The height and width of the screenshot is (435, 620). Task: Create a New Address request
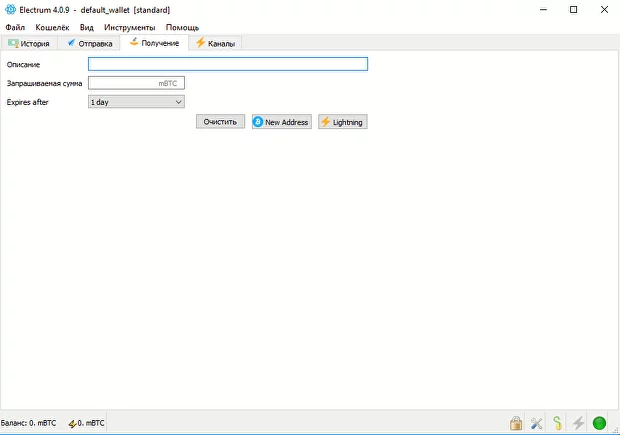pos(282,122)
